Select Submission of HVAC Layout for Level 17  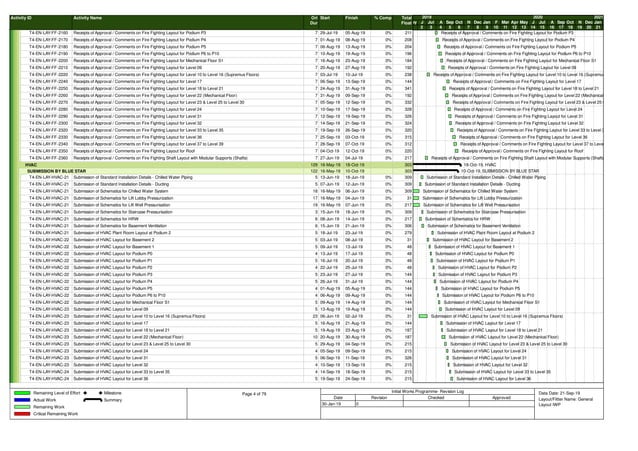216,323
